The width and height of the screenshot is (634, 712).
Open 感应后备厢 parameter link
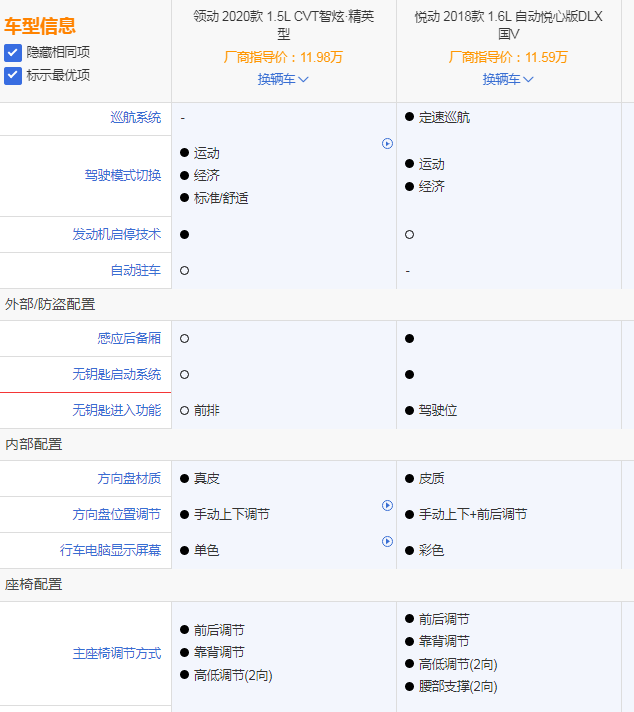coord(129,339)
